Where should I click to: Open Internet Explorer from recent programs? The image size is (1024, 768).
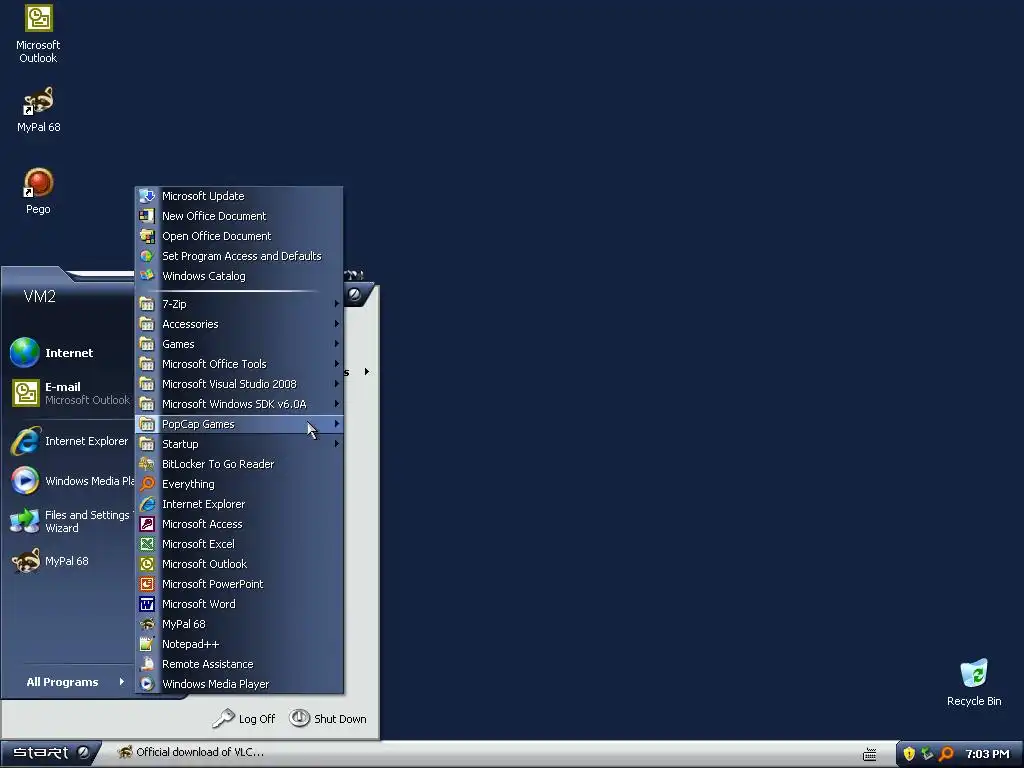click(70, 441)
